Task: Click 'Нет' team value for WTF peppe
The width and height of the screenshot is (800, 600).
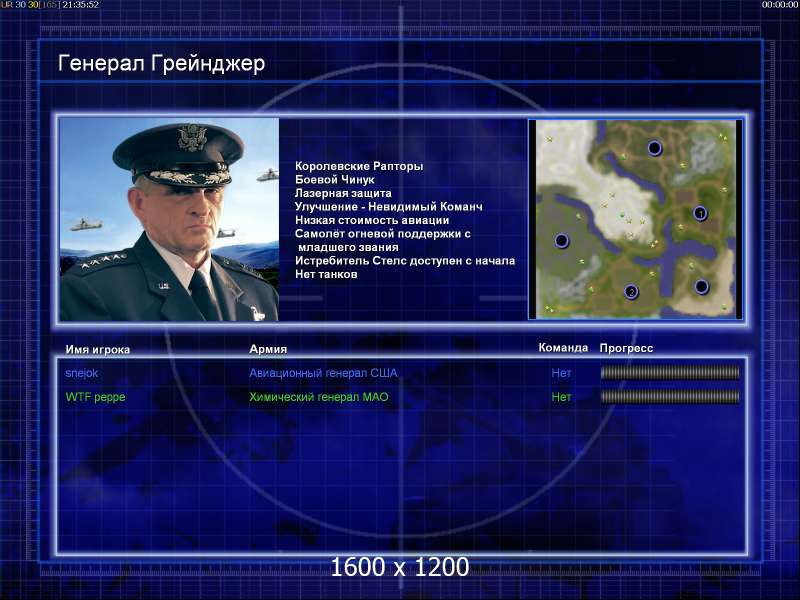Action: pyautogui.click(x=561, y=397)
